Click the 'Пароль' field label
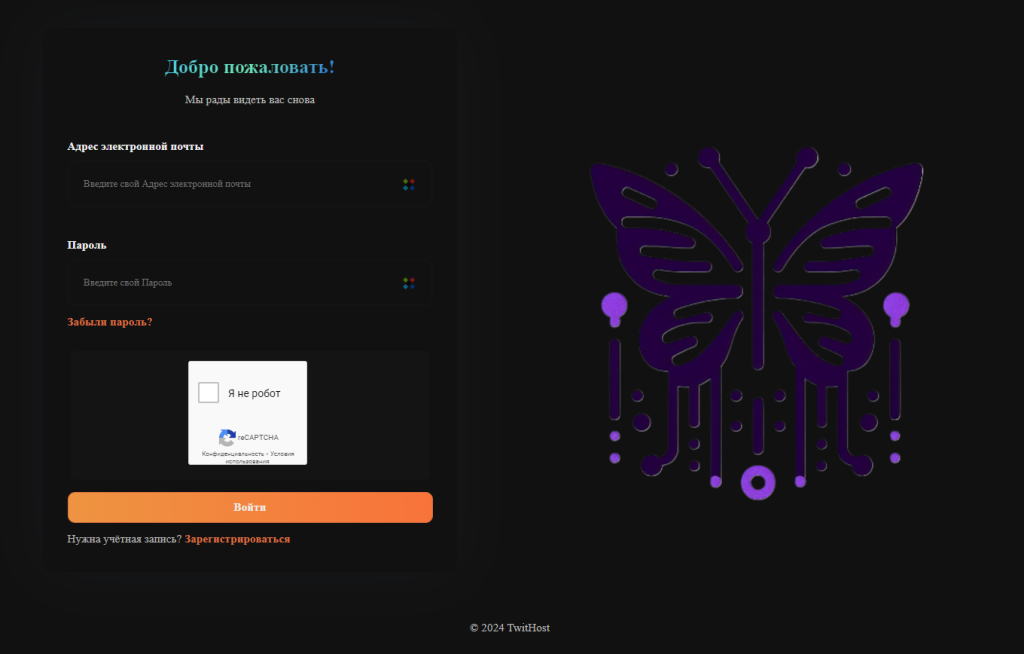Screen dimensions: 1024x654 87,245
